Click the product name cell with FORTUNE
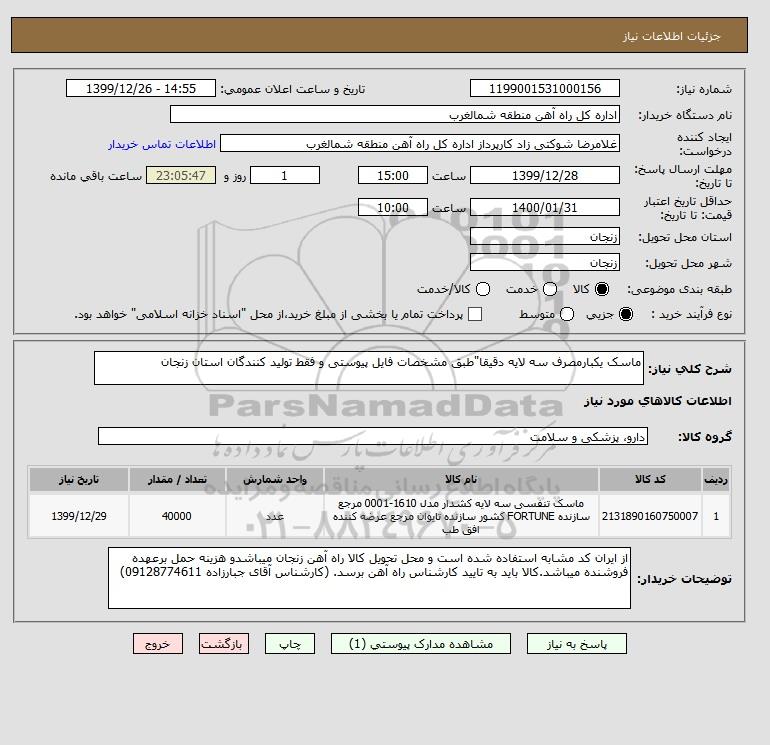This screenshot has height=745, width=770. click(x=461, y=516)
